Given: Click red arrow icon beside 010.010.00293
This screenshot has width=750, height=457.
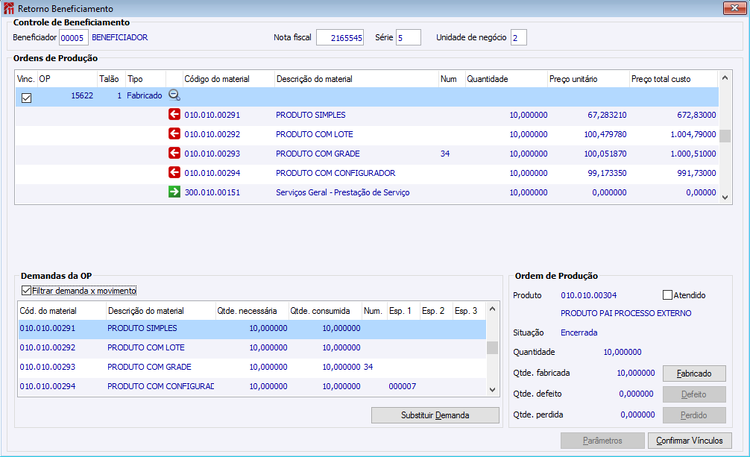Looking at the screenshot, I should [x=174, y=153].
